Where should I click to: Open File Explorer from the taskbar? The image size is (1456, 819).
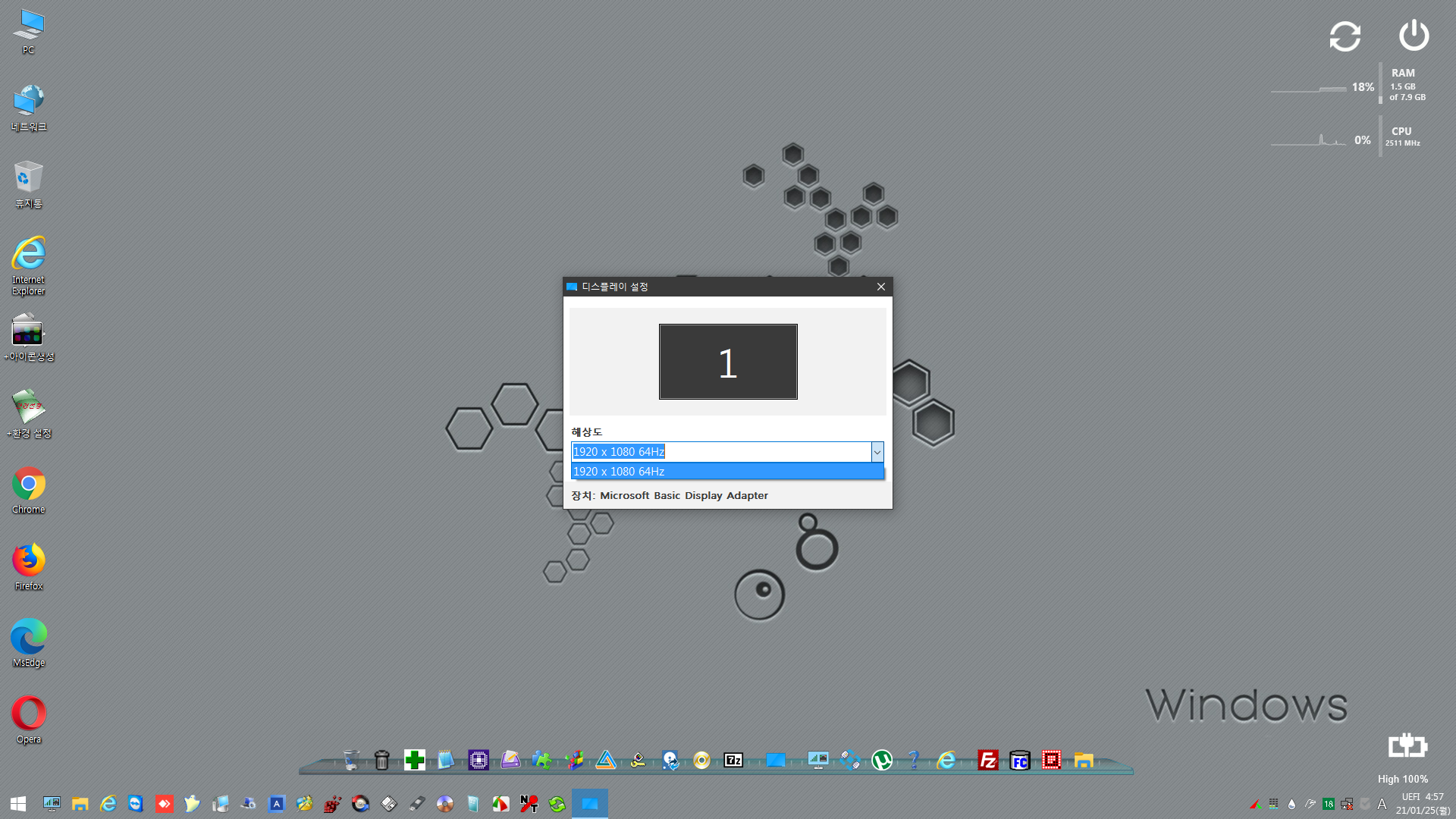80,804
